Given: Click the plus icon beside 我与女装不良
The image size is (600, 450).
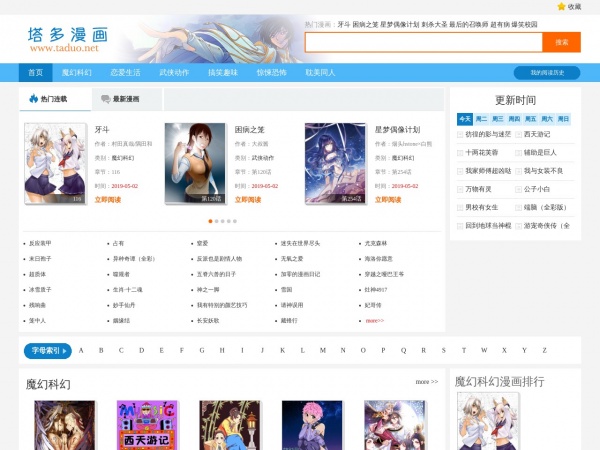Looking at the screenshot, I should tap(518, 171).
